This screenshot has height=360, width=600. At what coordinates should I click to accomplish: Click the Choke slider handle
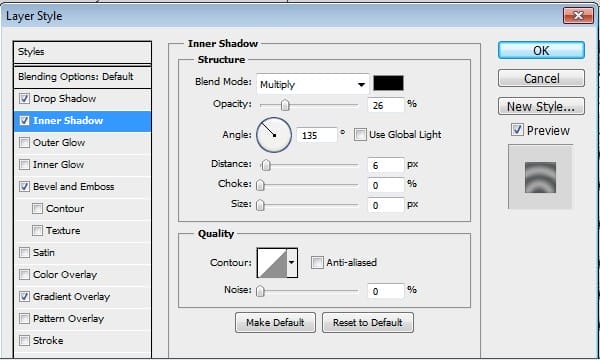[260, 185]
